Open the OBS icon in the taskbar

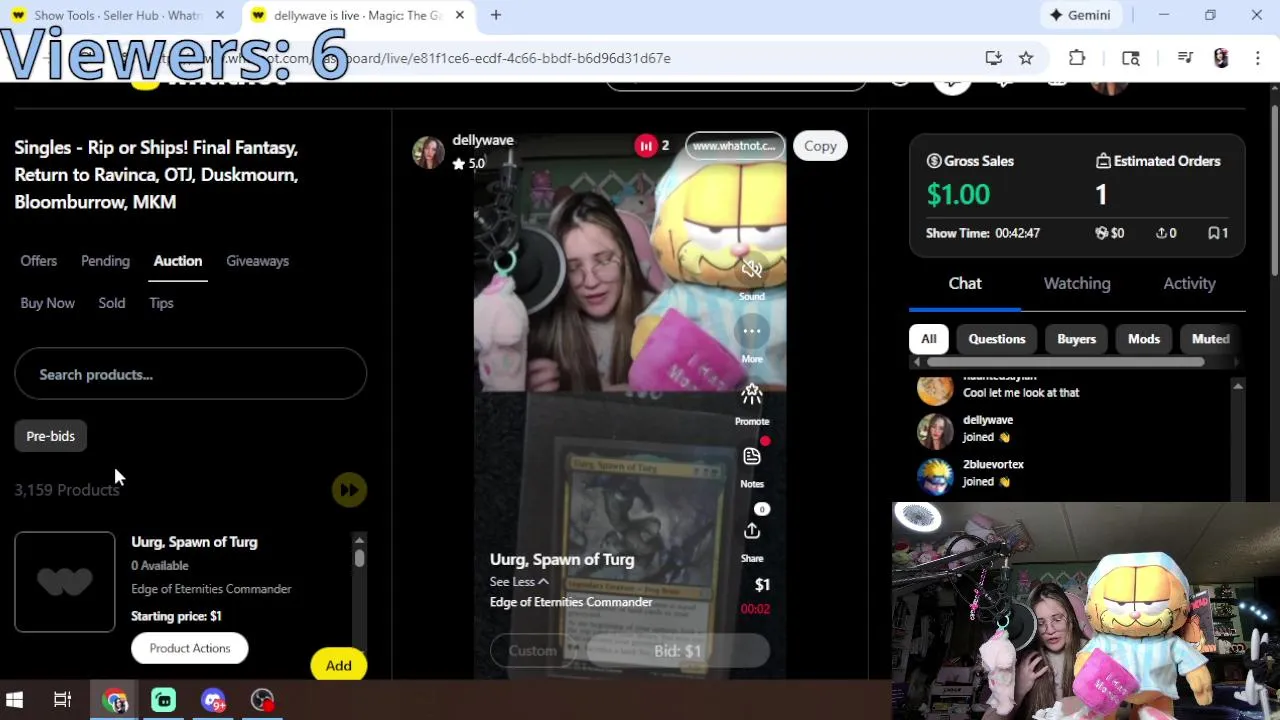coord(262,700)
